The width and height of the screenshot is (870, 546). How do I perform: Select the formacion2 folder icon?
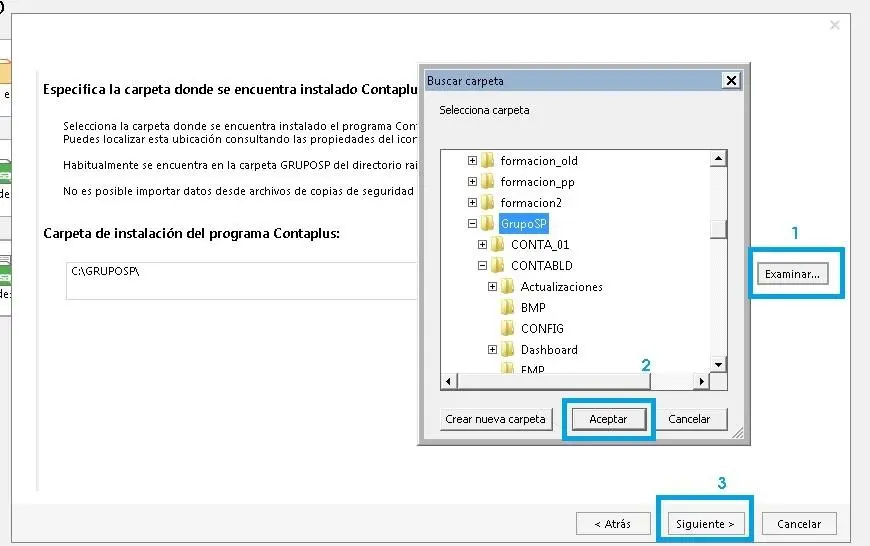(488, 203)
